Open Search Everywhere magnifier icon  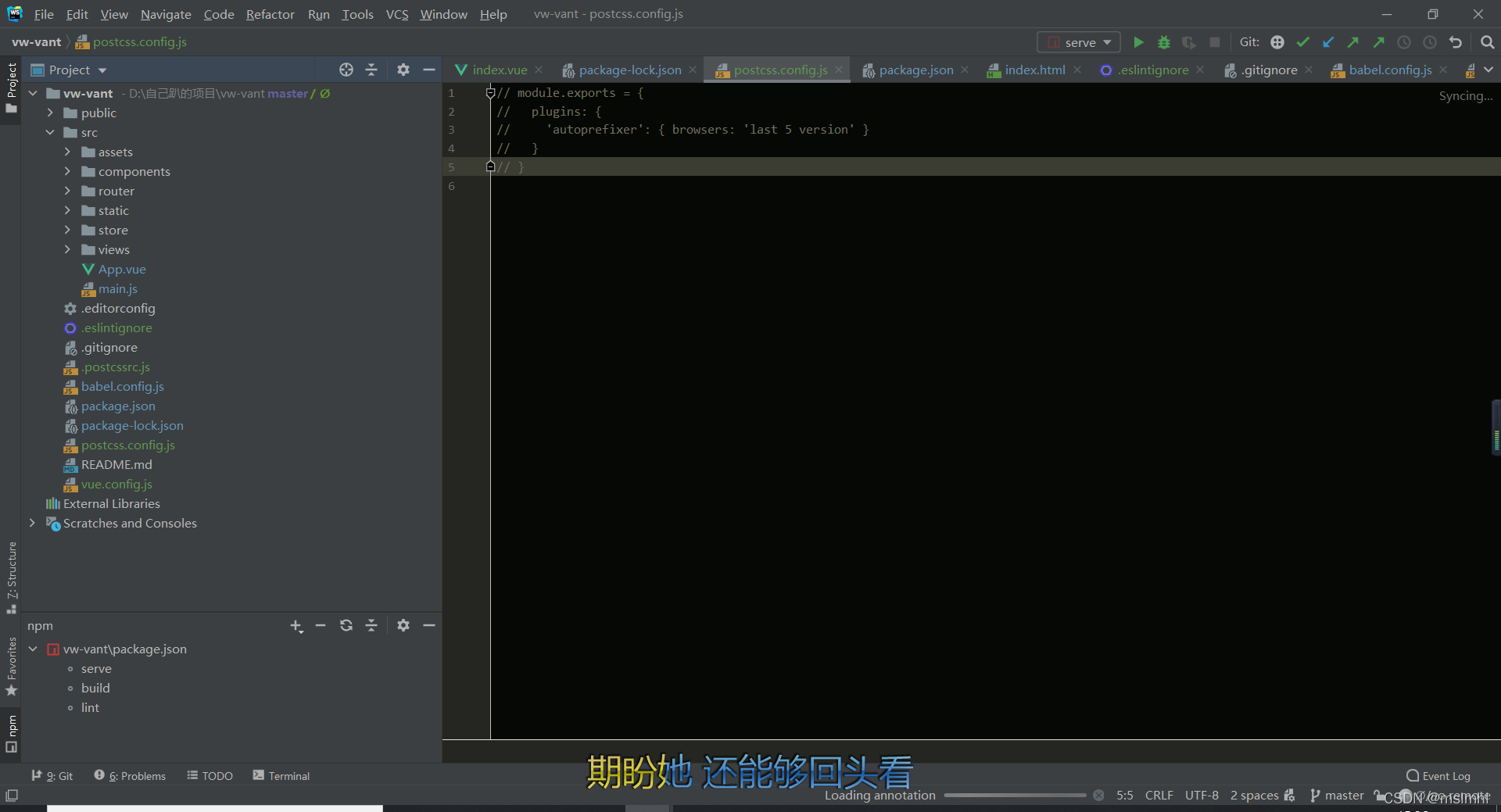(x=1487, y=42)
